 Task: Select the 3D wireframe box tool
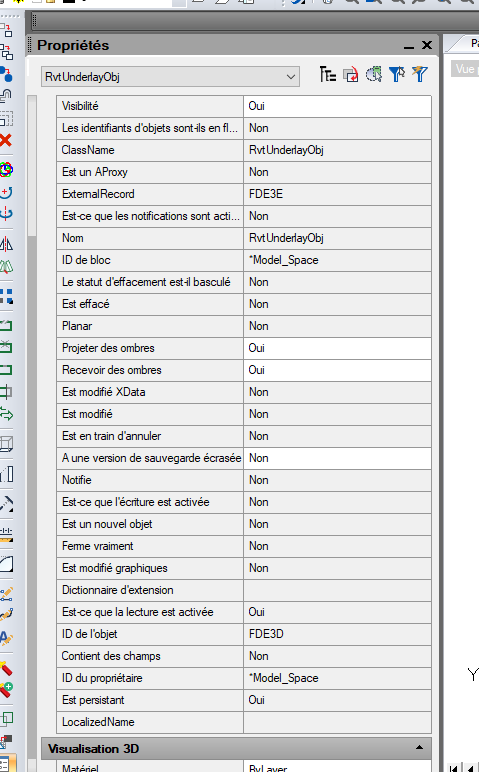6,444
